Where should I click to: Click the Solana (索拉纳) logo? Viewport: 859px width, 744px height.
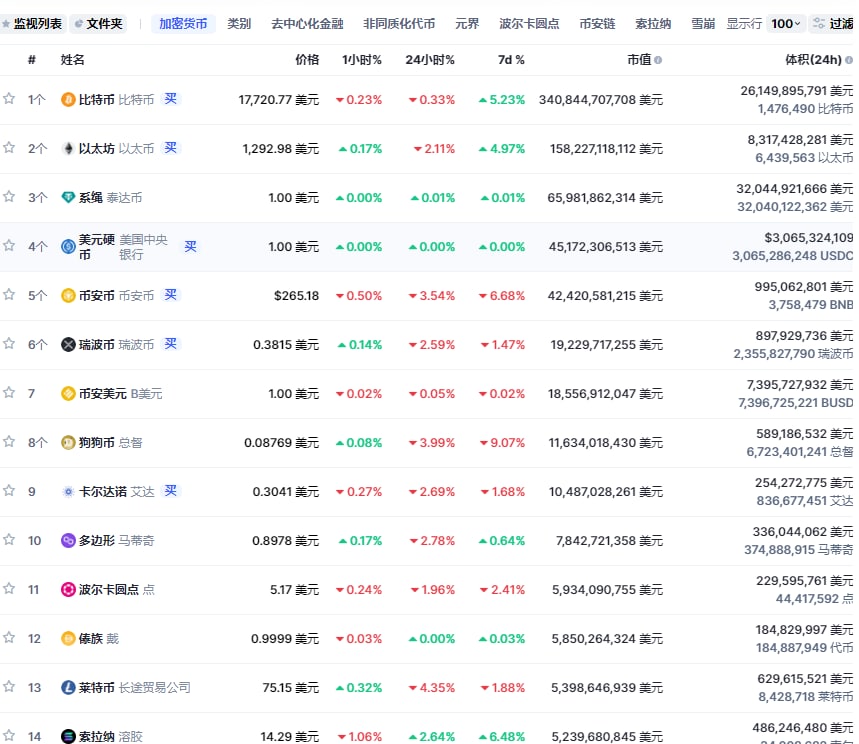pyautogui.click(x=68, y=736)
